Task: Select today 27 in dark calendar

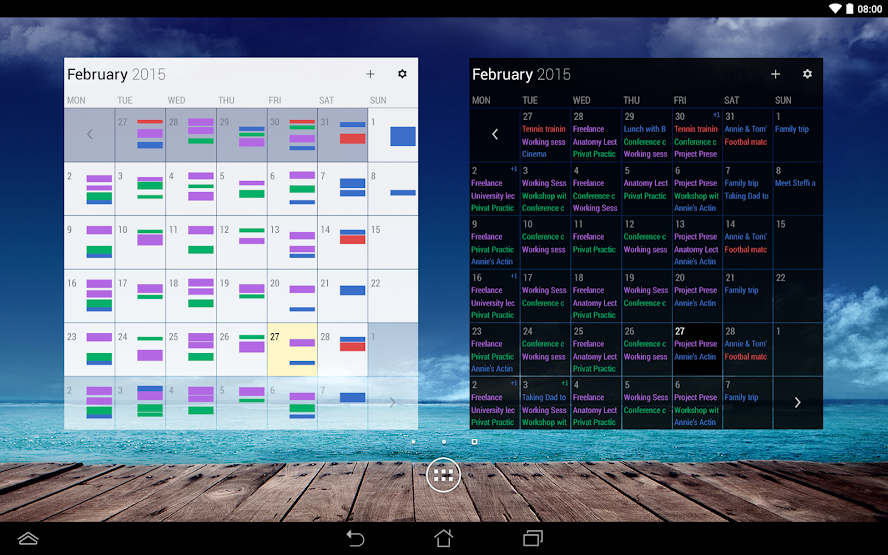Action: point(697,349)
